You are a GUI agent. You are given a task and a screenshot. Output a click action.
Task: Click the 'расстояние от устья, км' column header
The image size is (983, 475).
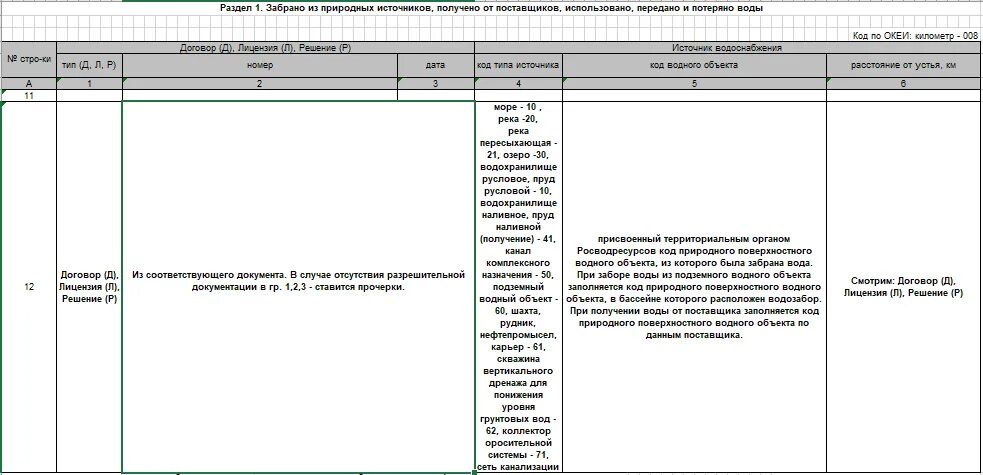[x=903, y=65]
